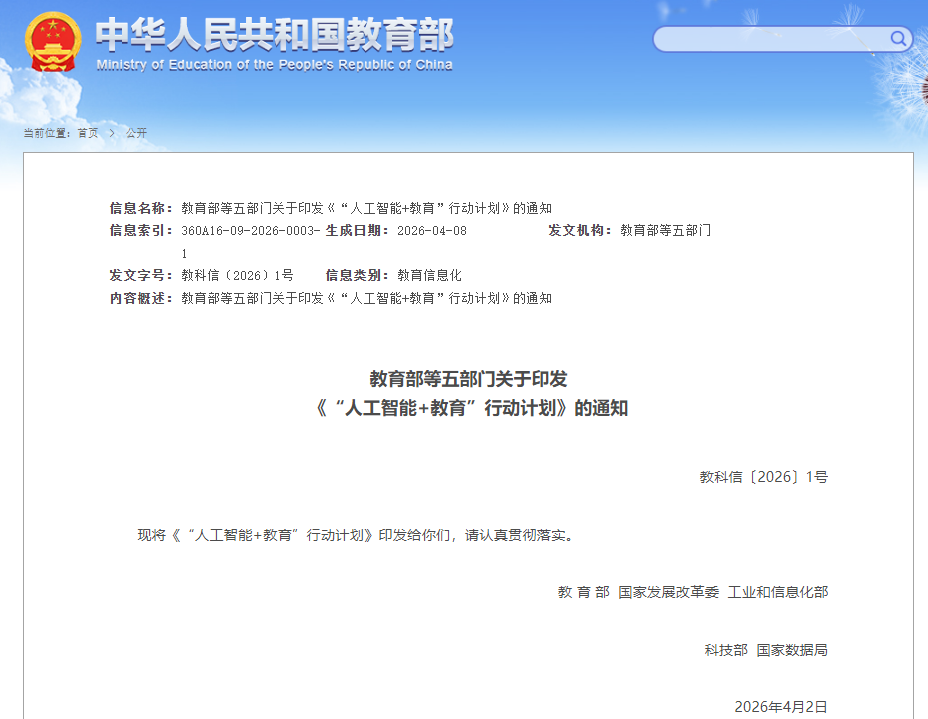Click the breadcrumb arrow separator

click(112, 133)
